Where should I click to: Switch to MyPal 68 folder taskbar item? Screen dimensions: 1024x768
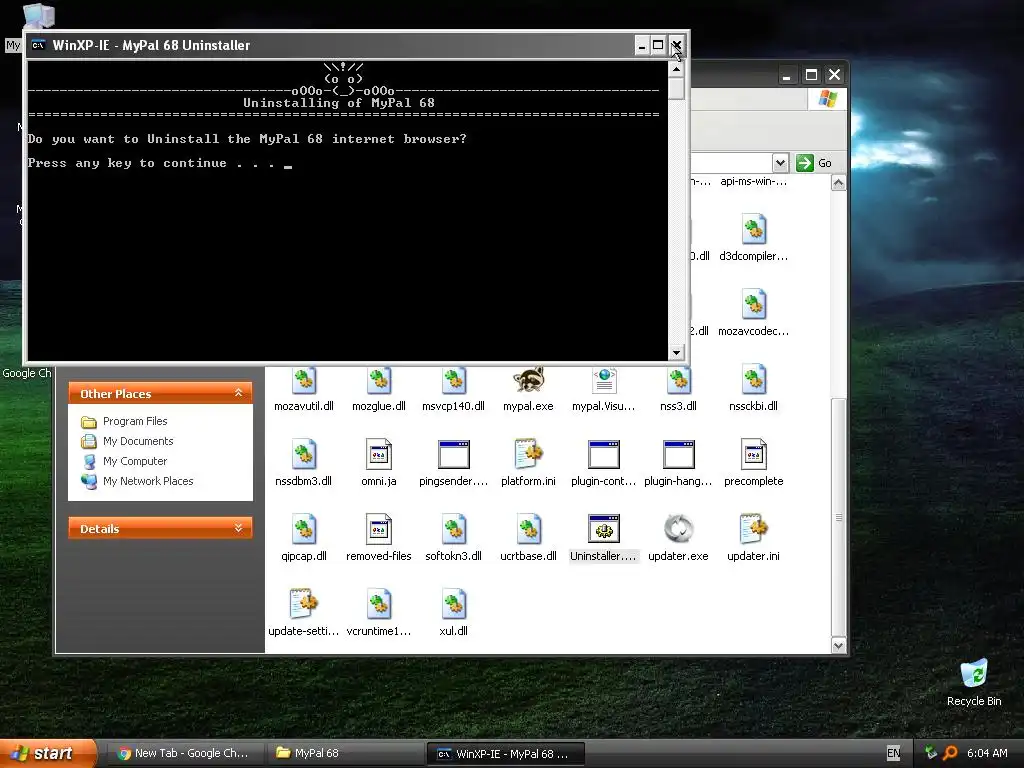click(x=345, y=753)
